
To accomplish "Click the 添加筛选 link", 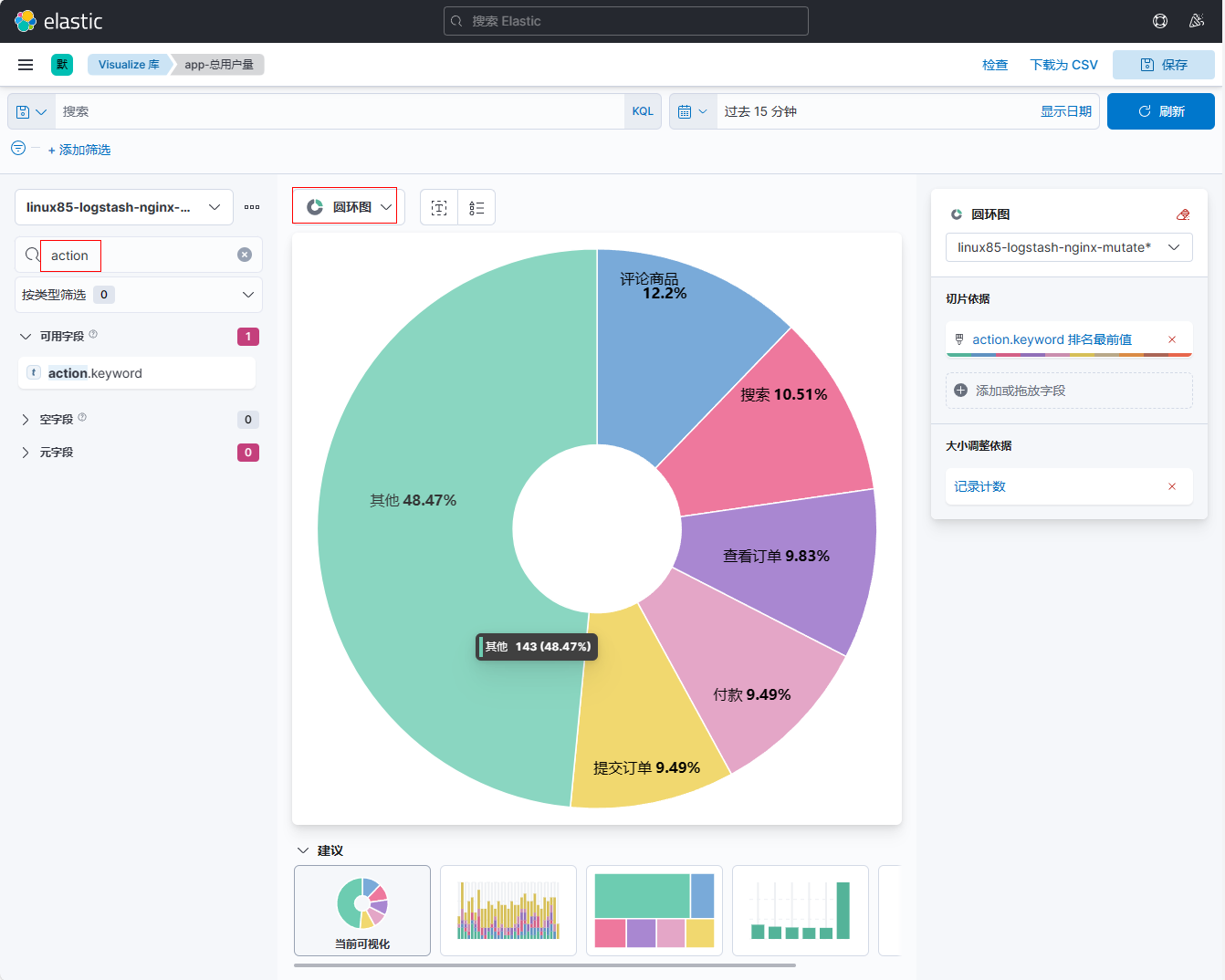I will coord(79,150).
